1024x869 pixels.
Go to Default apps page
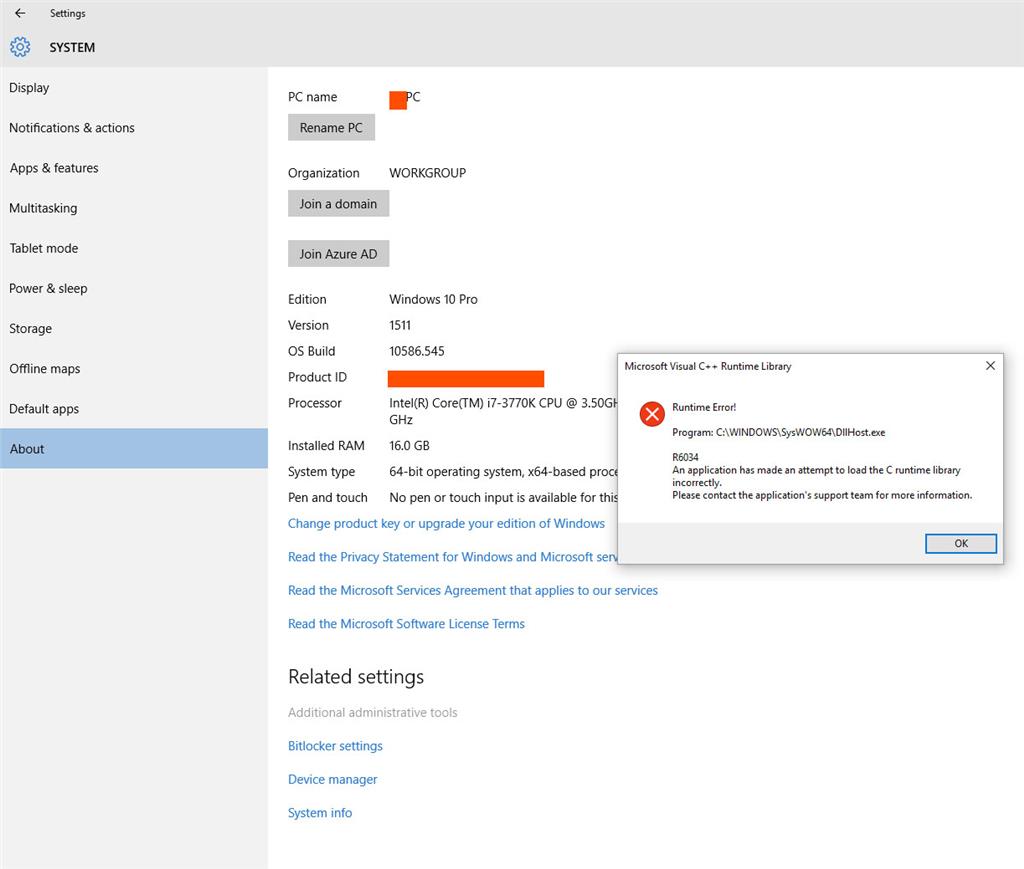134,409
